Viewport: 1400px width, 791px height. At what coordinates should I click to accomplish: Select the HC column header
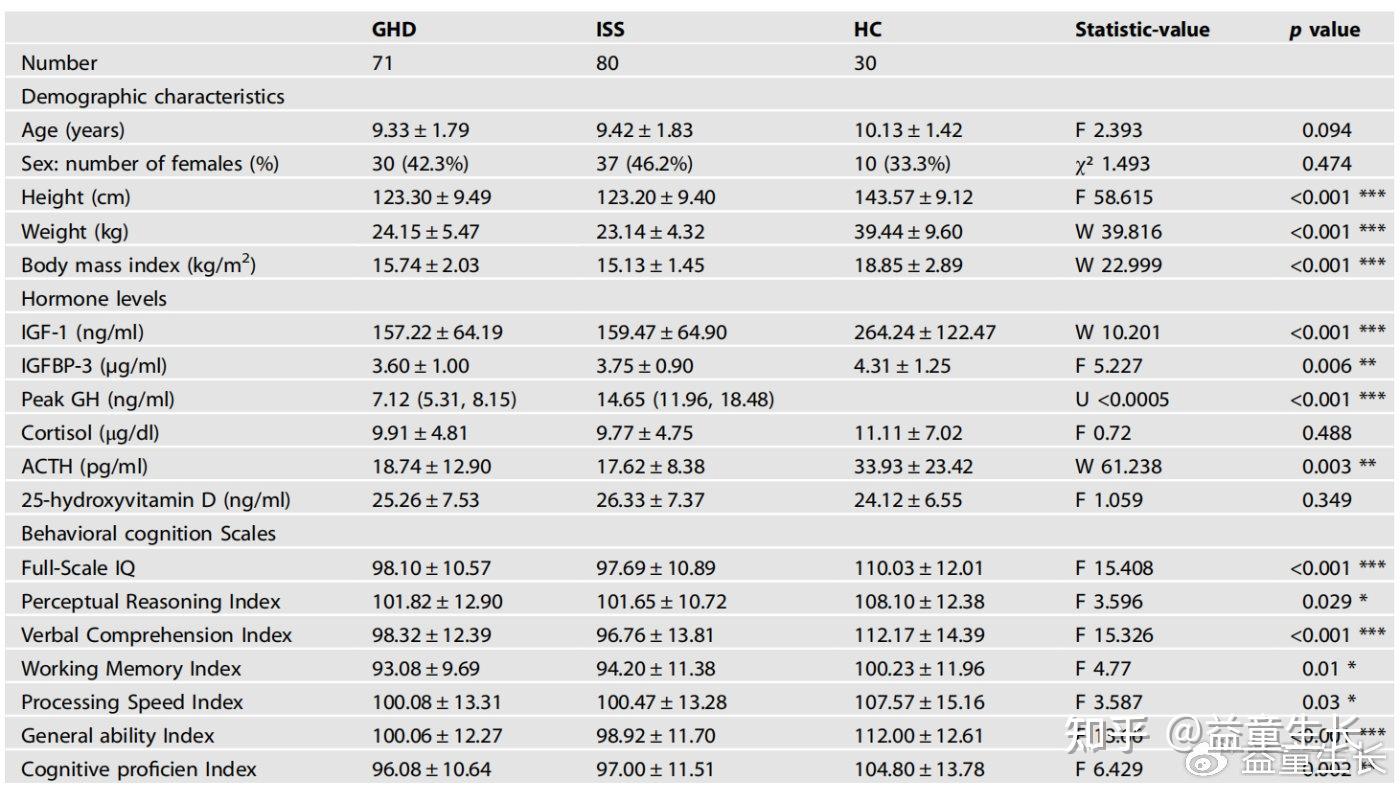(x=867, y=29)
